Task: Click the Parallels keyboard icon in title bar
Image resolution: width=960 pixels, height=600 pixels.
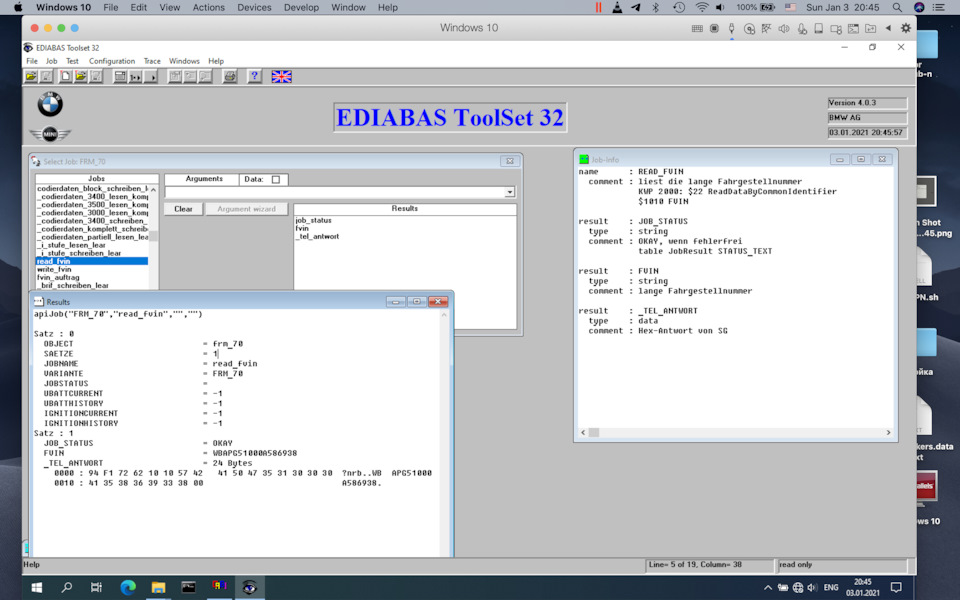Action: click(697, 28)
